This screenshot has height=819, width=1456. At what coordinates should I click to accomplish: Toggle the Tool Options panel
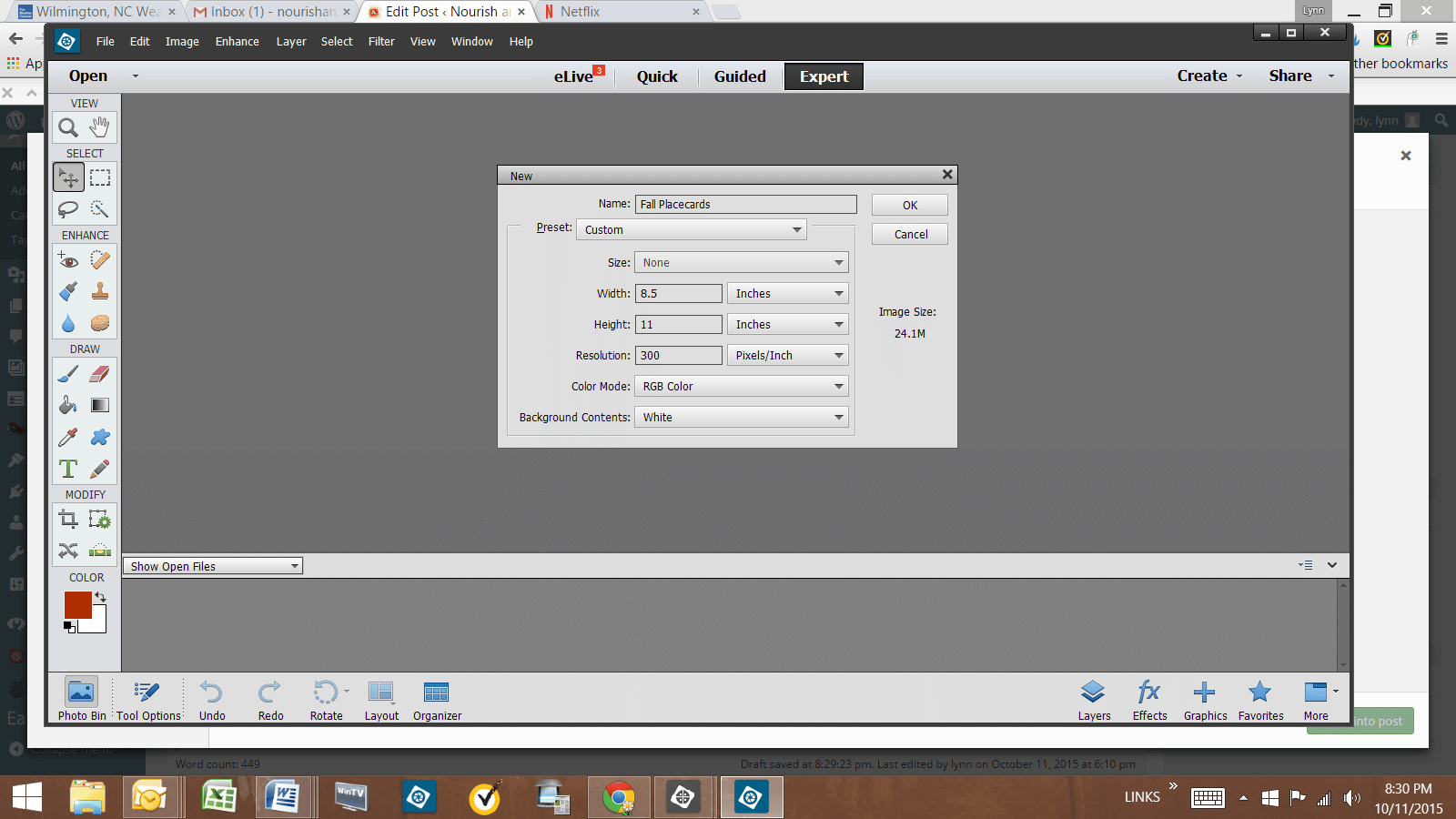click(147, 700)
